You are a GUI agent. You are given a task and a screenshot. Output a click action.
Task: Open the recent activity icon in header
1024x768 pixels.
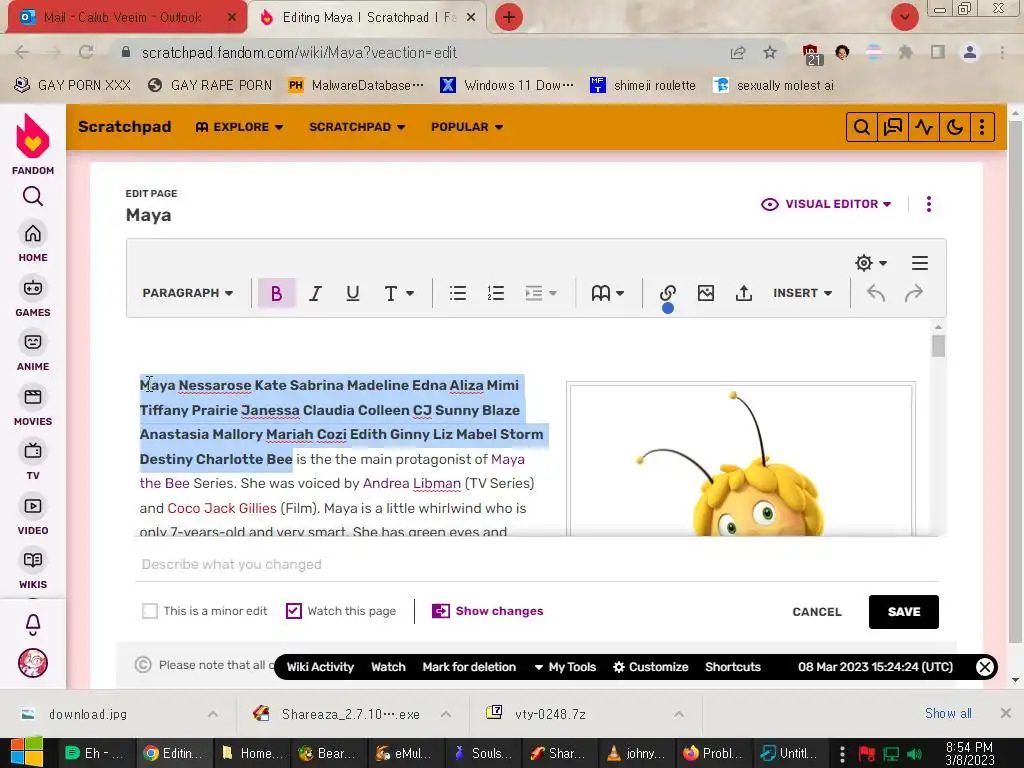point(923,127)
